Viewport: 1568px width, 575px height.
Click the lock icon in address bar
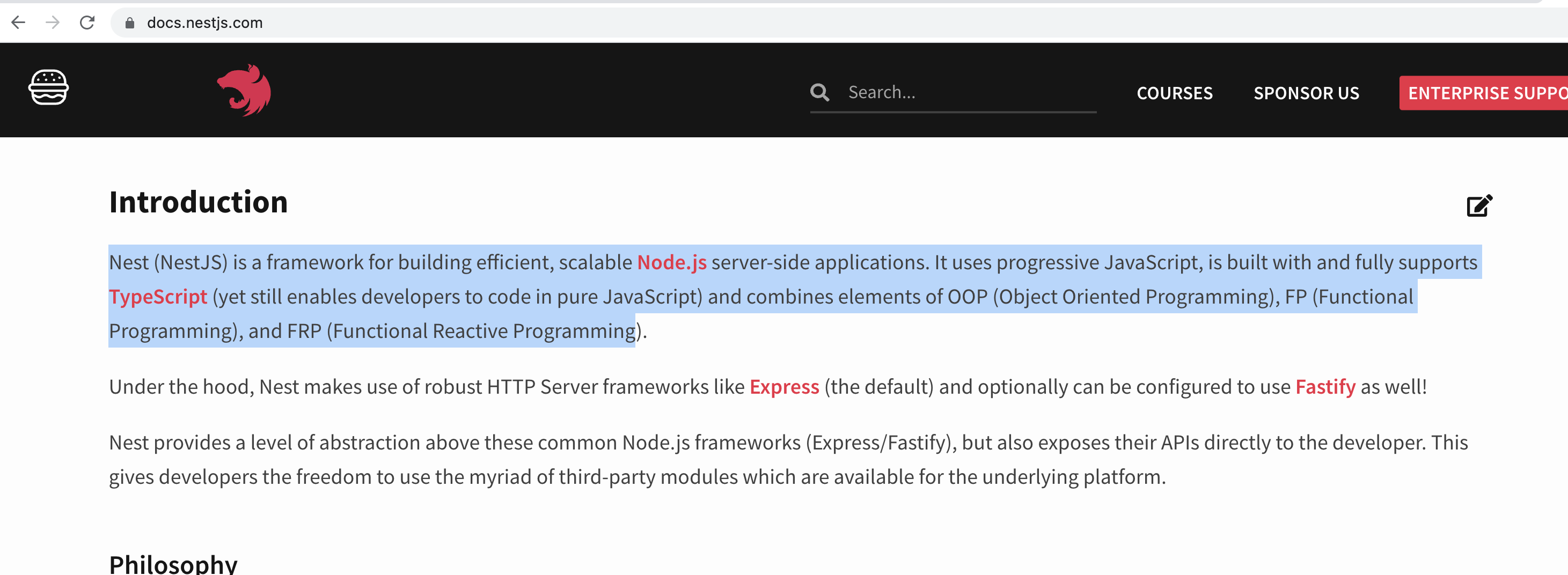click(x=129, y=23)
